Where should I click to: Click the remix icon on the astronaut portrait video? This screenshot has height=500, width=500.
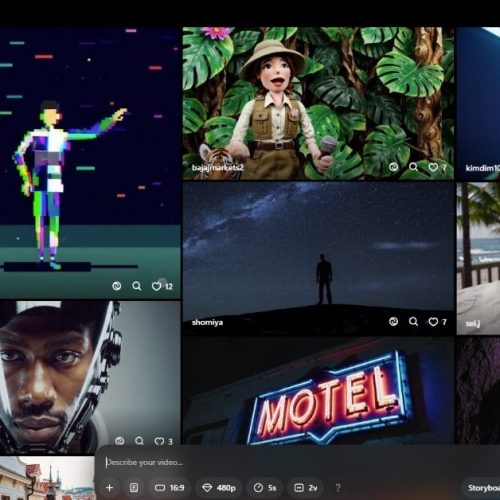tap(120, 441)
